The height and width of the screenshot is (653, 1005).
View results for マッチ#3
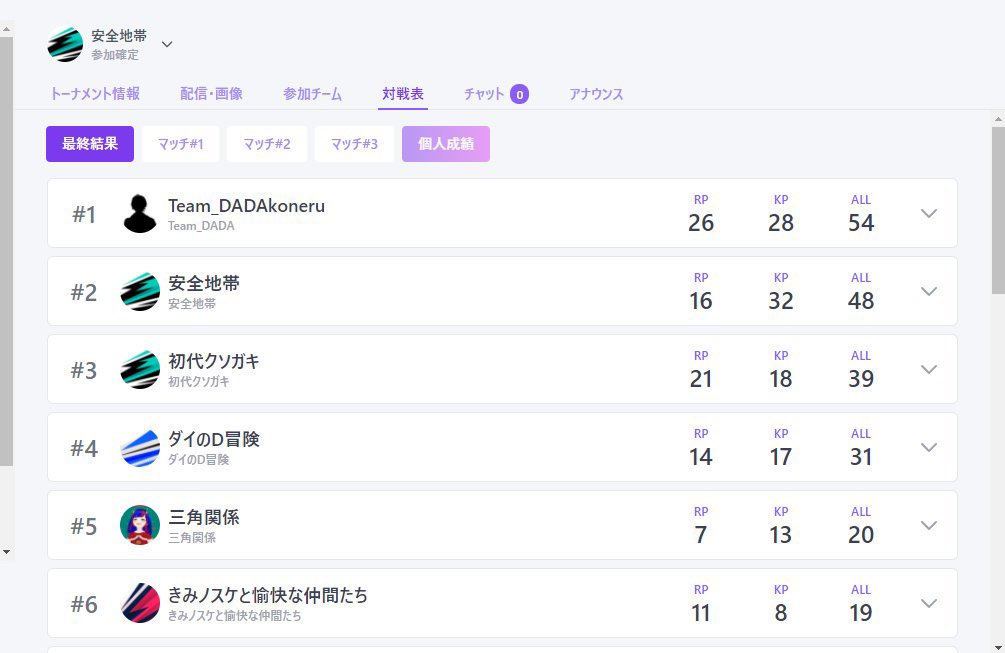[354, 144]
